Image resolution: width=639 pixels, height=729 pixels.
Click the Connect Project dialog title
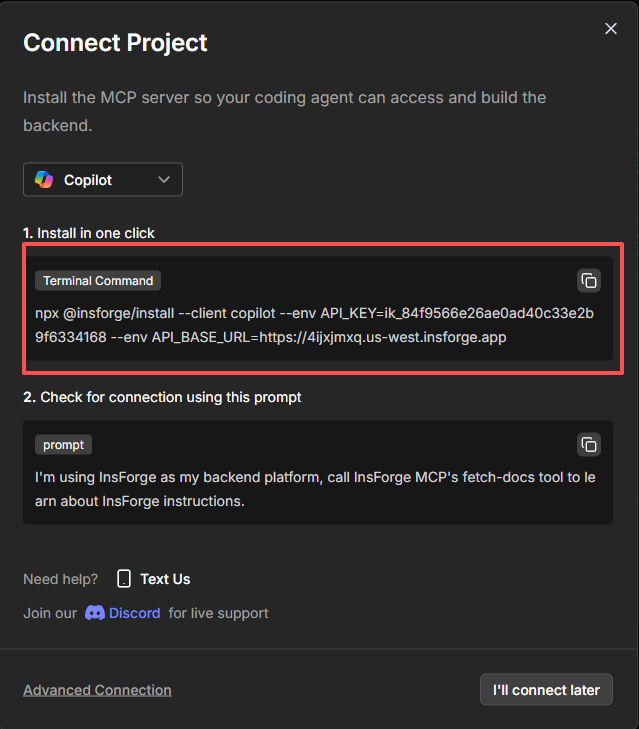point(115,43)
